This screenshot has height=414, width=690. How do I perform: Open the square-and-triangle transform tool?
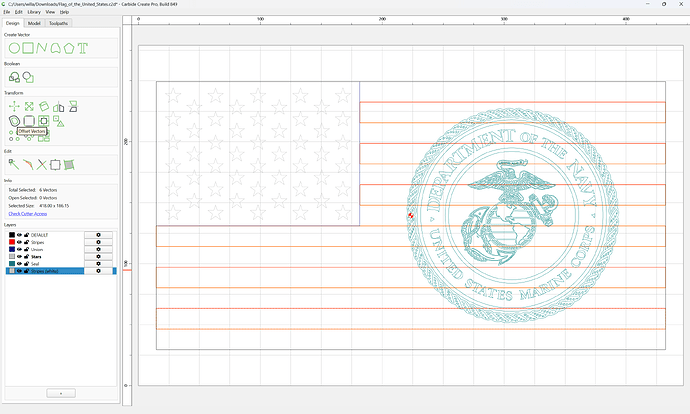59,121
